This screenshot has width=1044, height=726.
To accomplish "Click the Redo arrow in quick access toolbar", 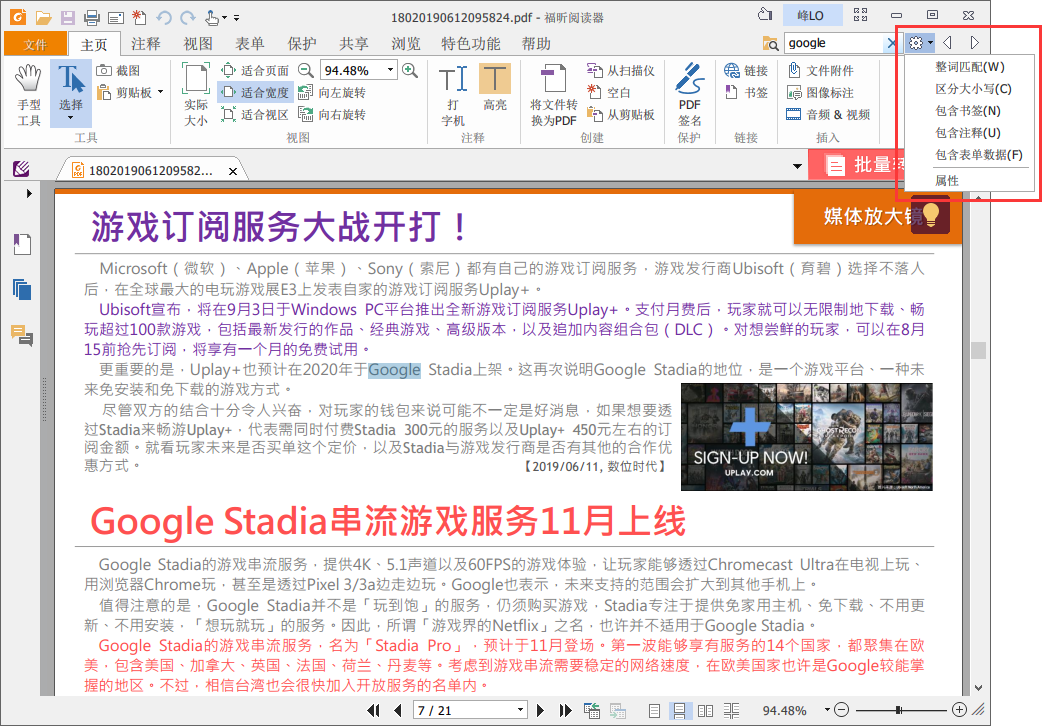I will coord(188,17).
